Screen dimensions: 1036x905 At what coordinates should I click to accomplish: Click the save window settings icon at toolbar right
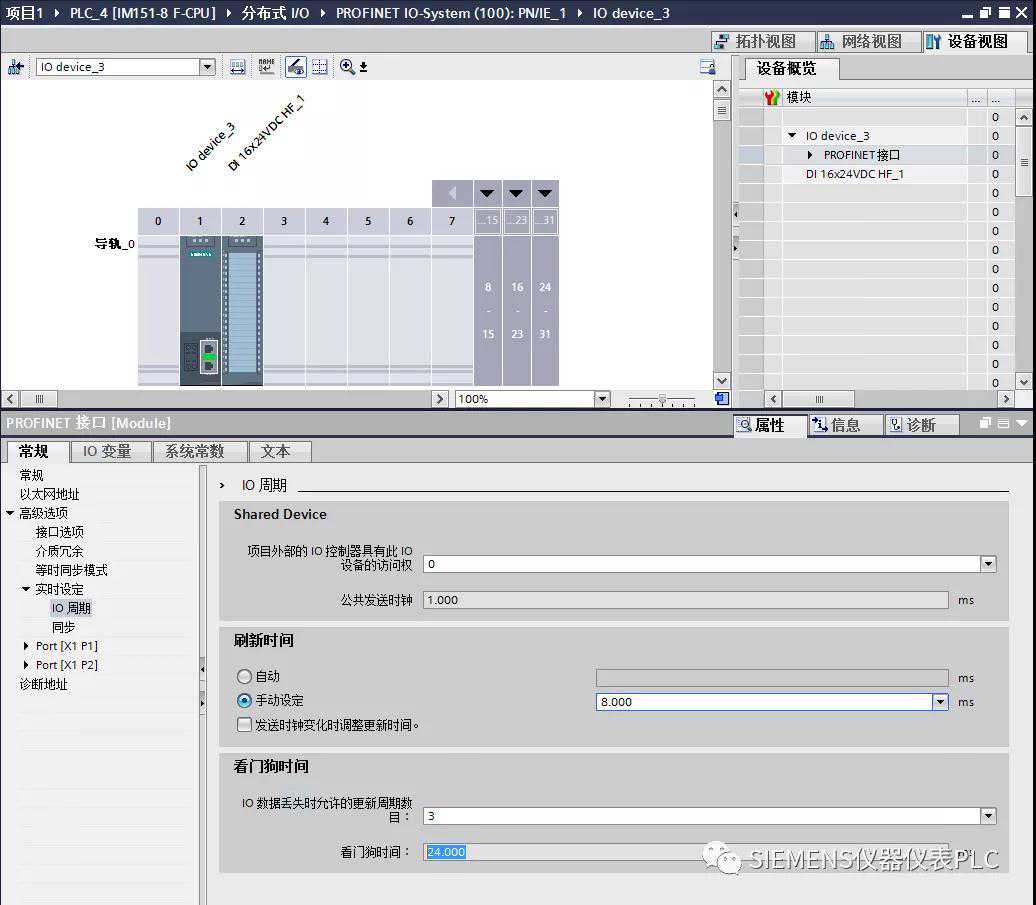(x=707, y=67)
